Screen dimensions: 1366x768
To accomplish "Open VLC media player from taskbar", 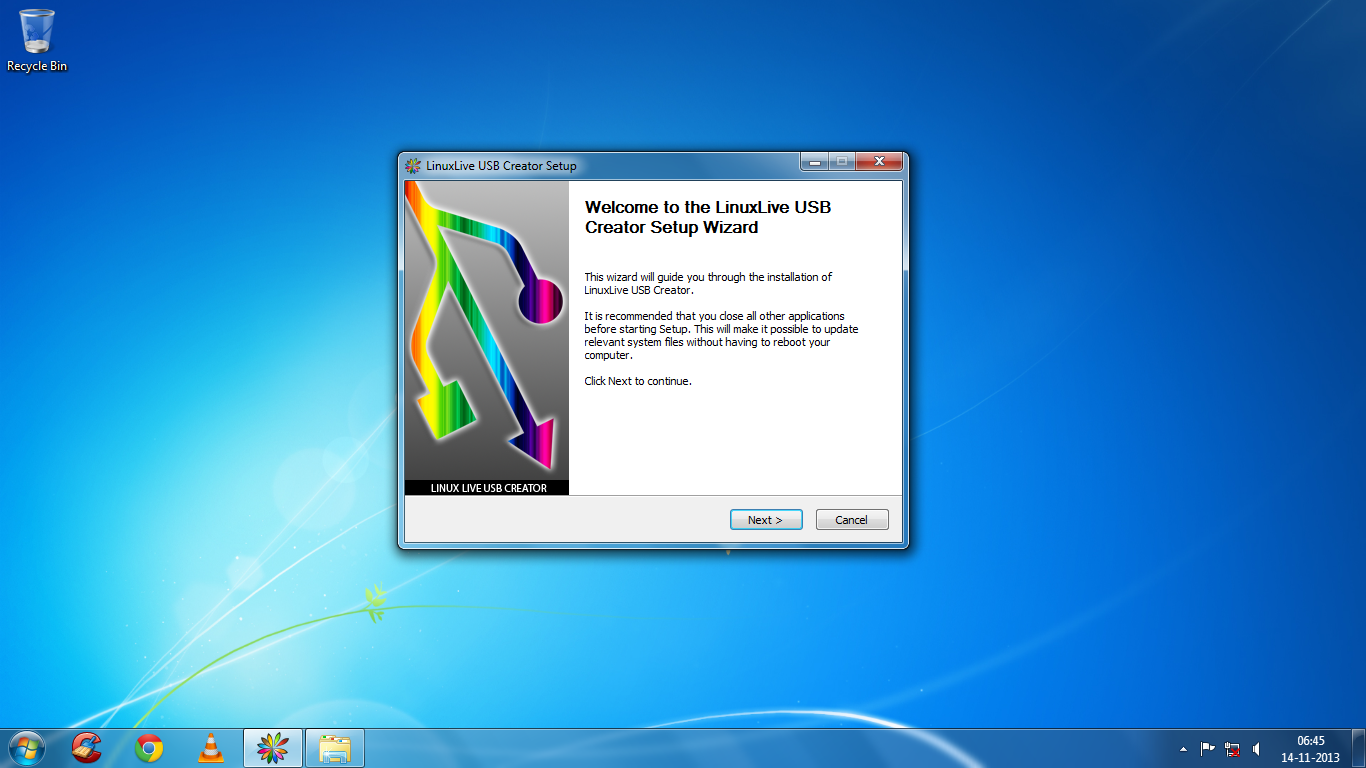I will click(x=211, y=748).
